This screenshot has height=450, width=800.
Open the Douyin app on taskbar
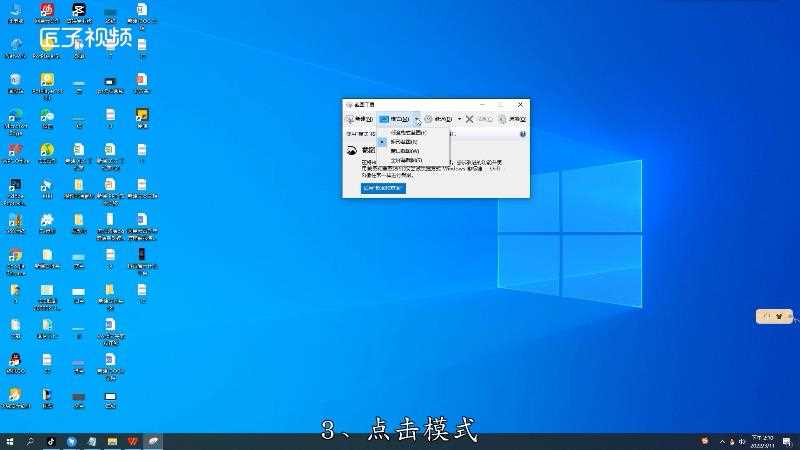[51, 442]
